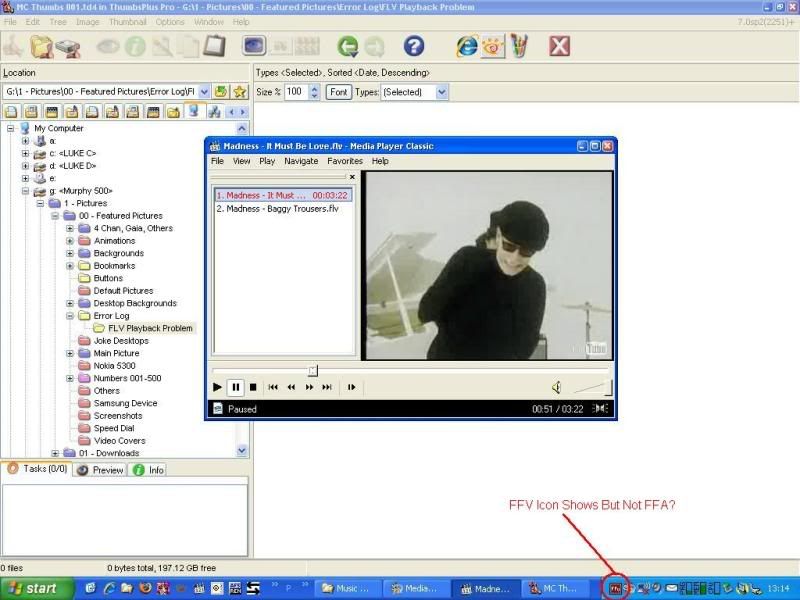Select the Screenshots folder in tree

[118, 416]
